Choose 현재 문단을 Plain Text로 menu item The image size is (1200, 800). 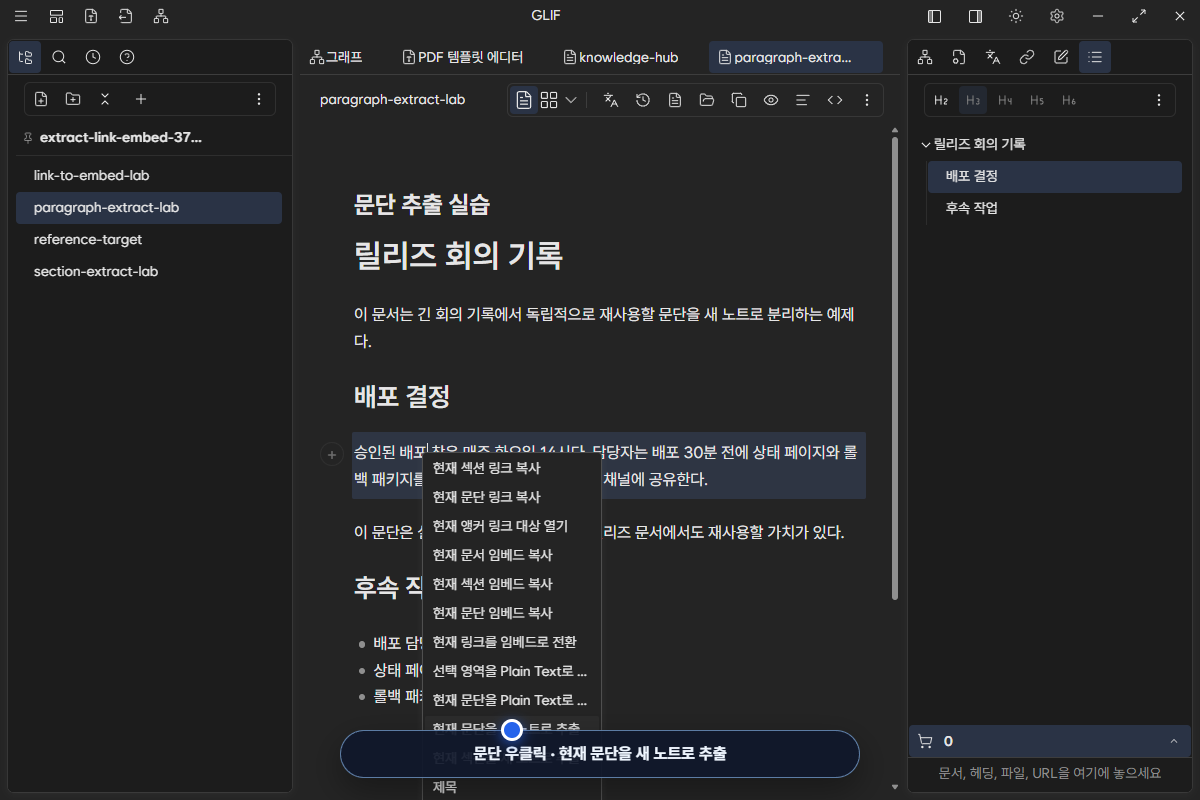point(512,699)
